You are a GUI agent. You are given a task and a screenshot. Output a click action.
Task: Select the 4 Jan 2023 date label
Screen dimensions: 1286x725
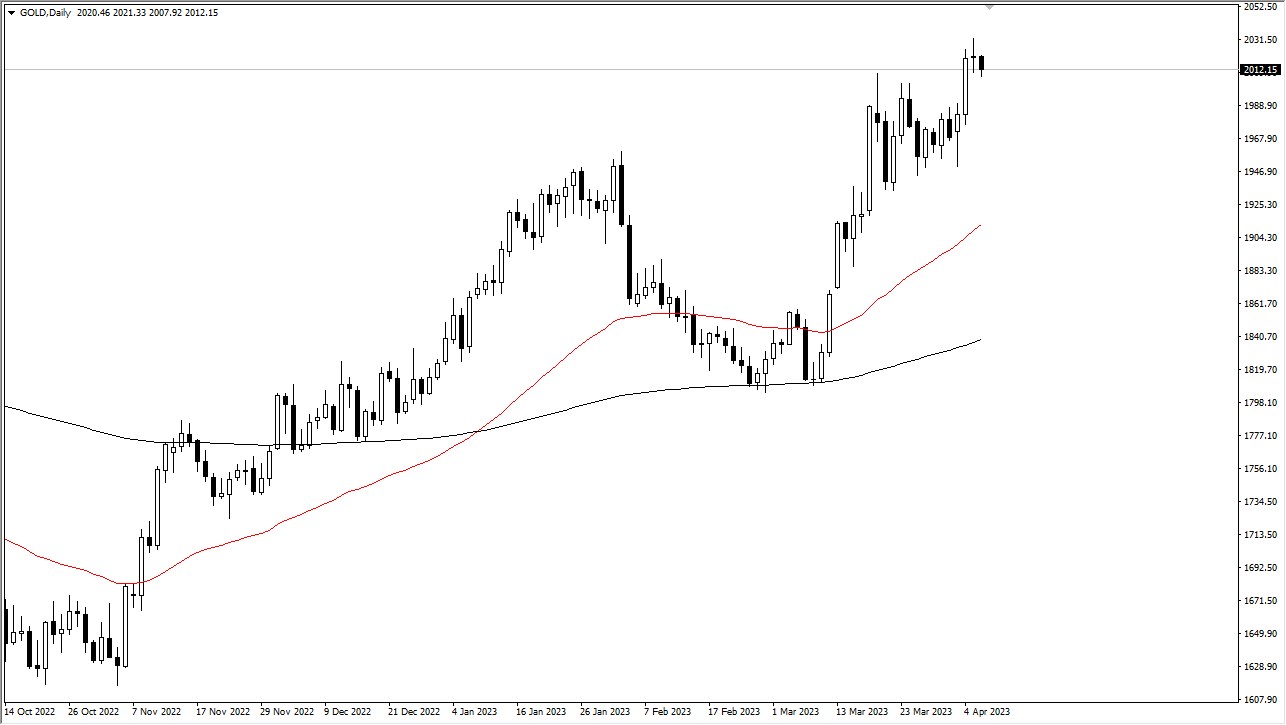[x=474, y=712]
